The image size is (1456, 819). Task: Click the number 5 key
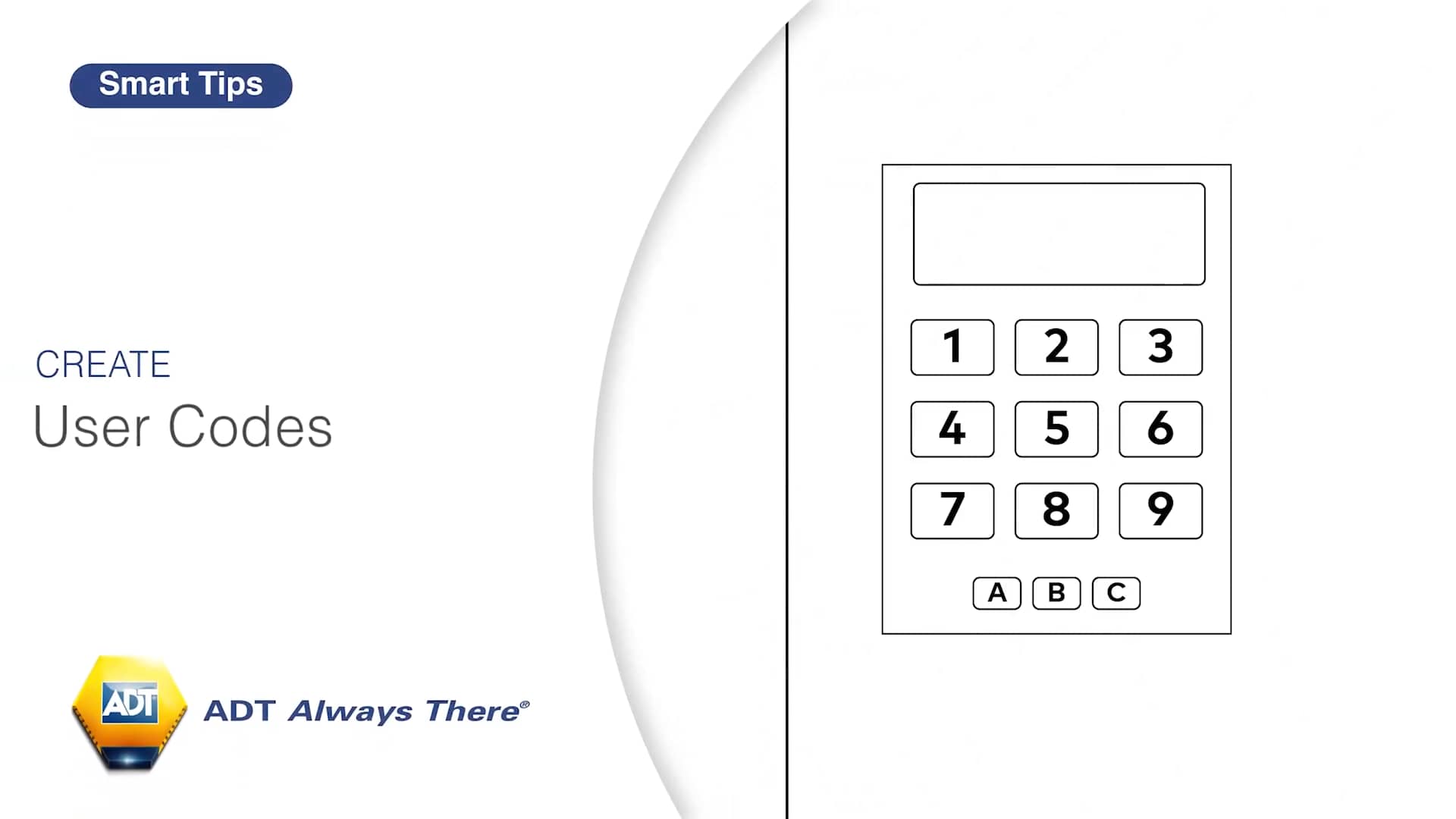1056,428
